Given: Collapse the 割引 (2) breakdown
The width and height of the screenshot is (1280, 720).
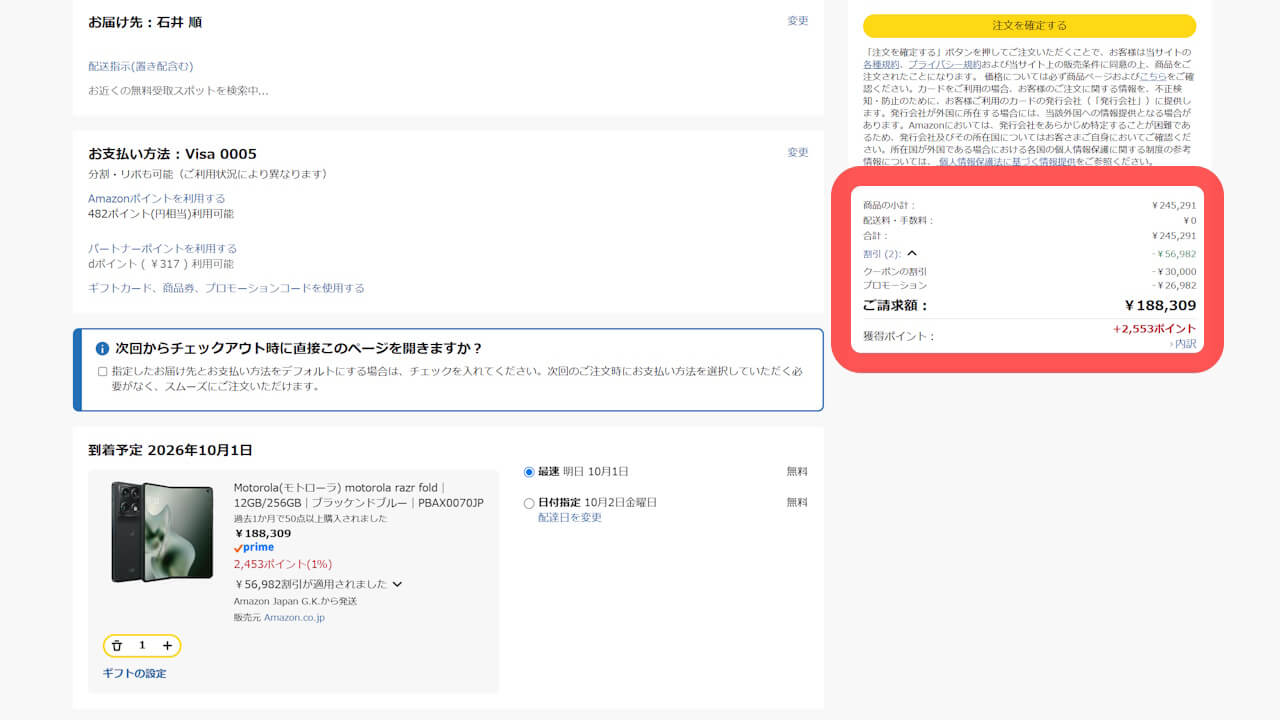Looking at the screenshot, I should tap(912, 253).
